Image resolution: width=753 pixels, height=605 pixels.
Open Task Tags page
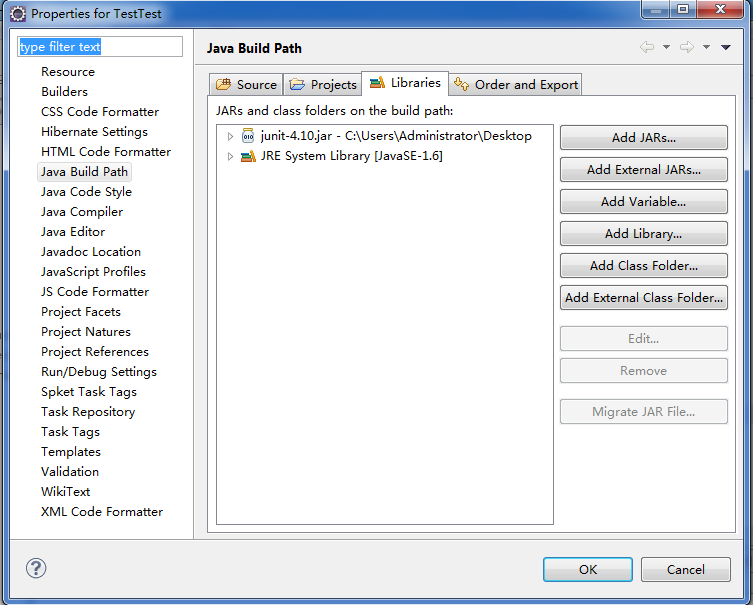[71, 432]
